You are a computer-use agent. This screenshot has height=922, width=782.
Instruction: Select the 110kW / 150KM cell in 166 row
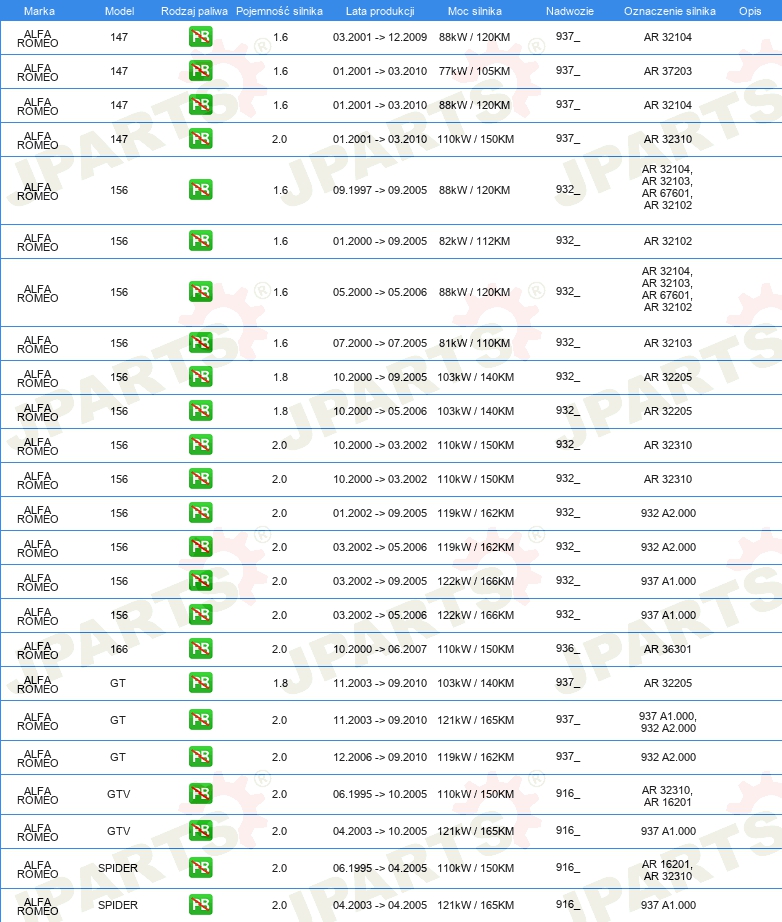[x=475, y=649]
